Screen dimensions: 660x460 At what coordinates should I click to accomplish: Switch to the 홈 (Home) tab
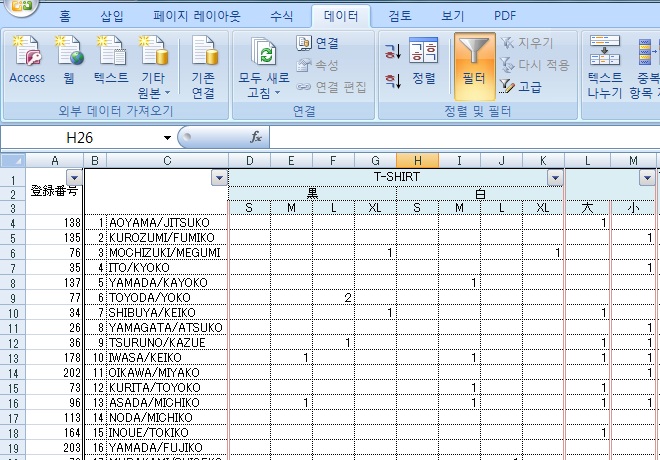click(65, 16)
